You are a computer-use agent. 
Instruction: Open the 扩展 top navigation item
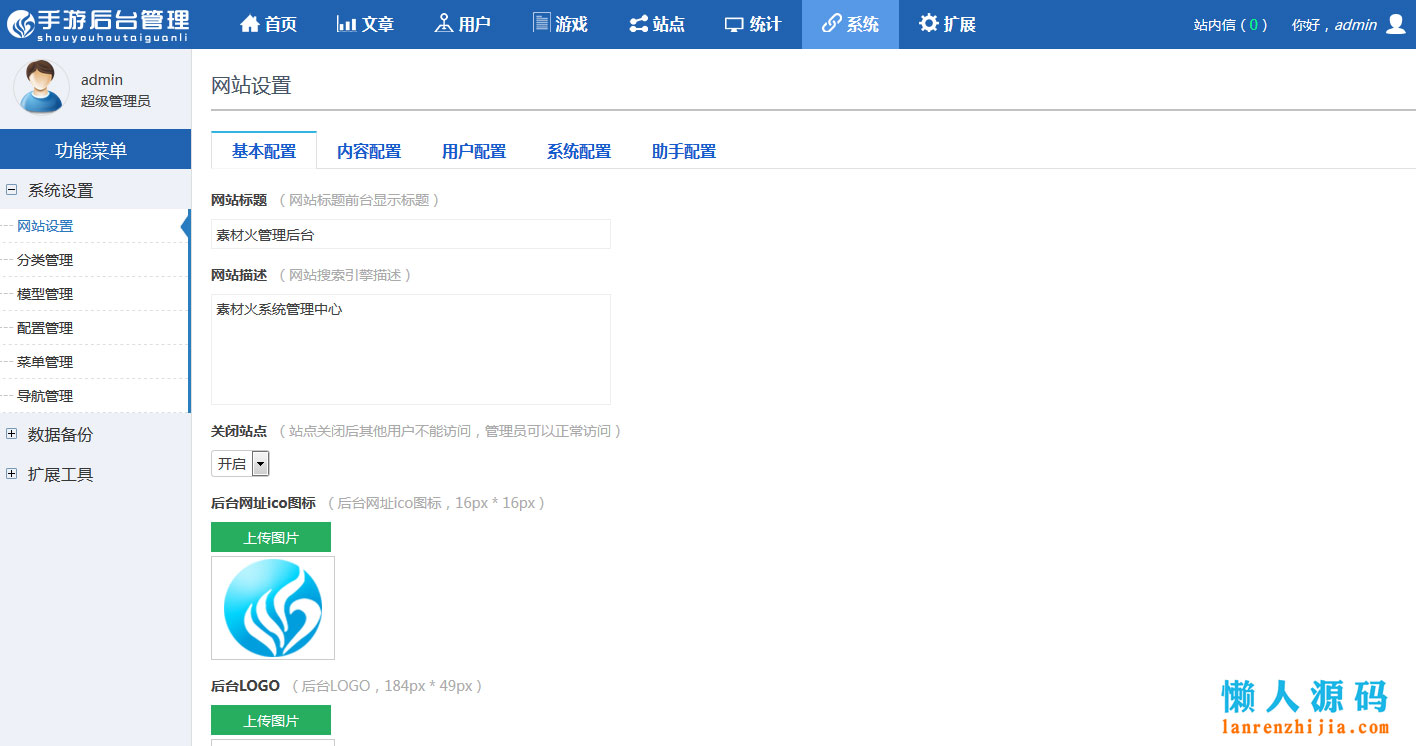click(x=947, y=24)
